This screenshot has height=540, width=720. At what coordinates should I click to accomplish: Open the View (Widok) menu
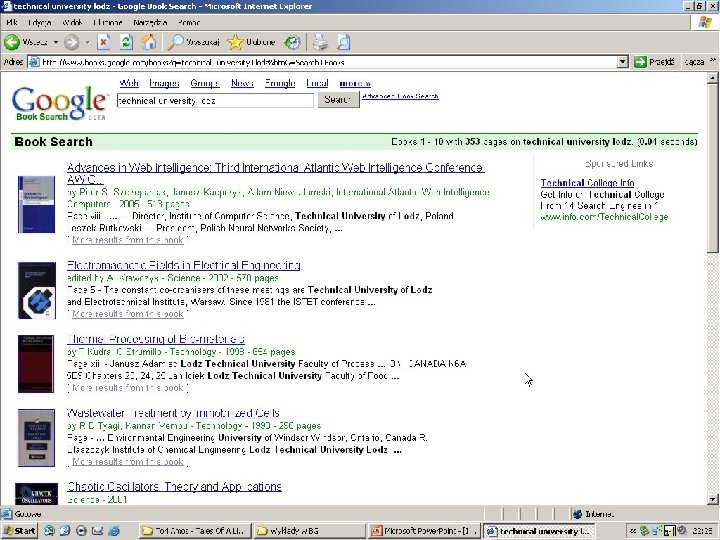tap(72, 22)
